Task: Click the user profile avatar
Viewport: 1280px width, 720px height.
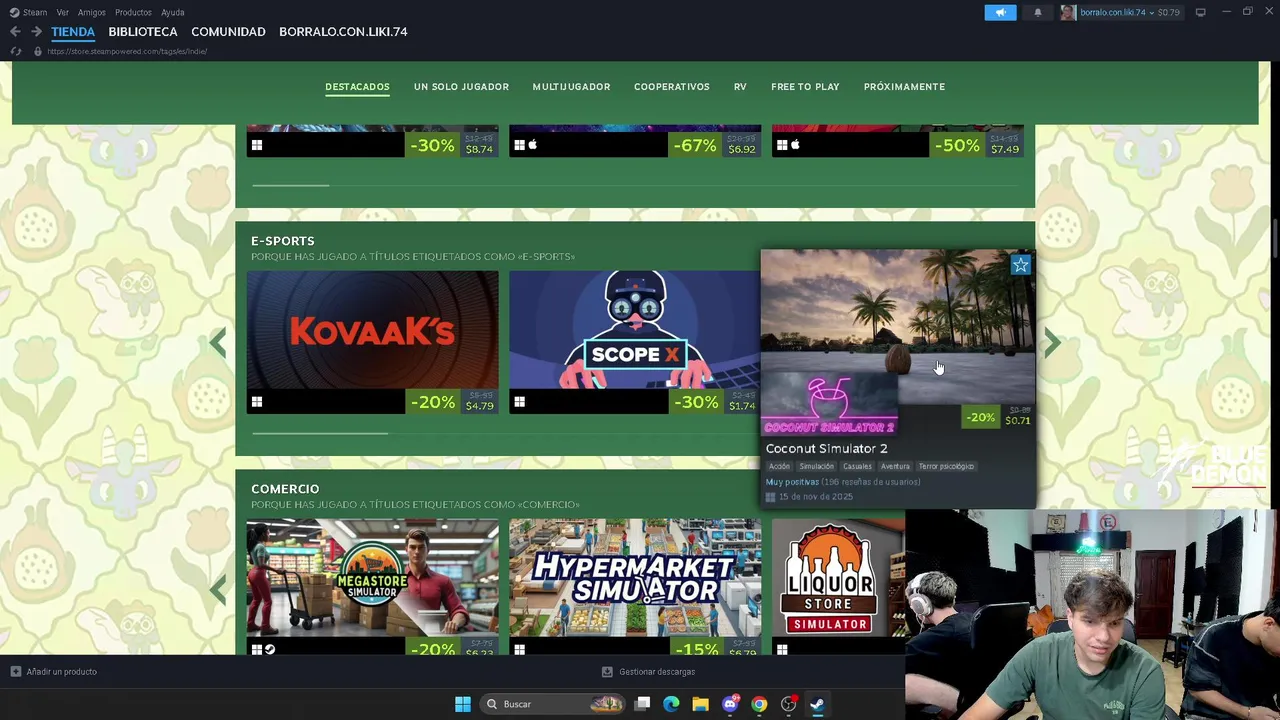Action: pyautogui.click(x=1068, y=12)
